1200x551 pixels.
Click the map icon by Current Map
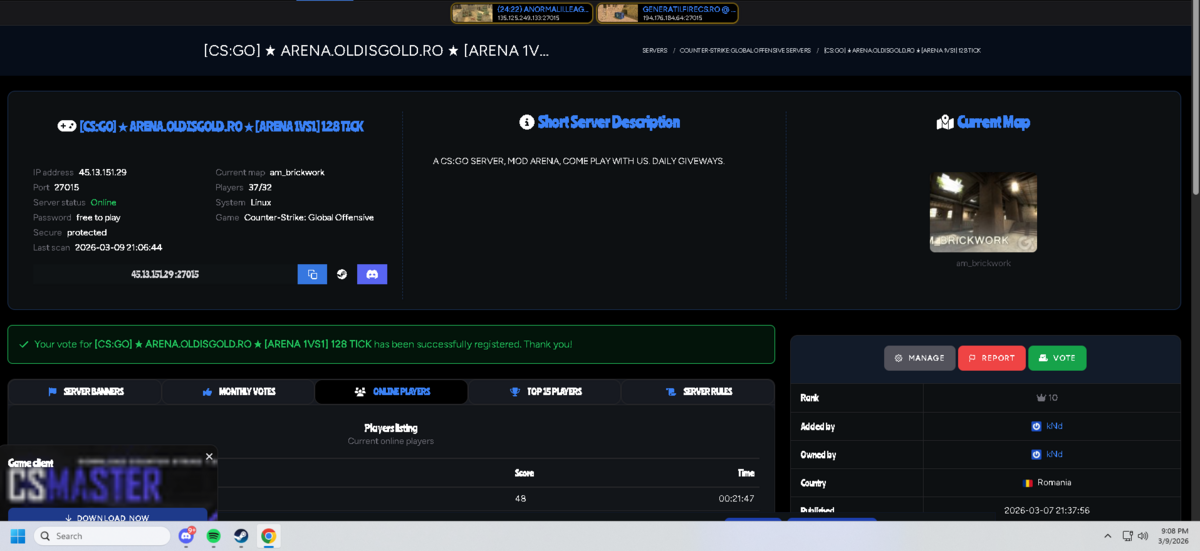945,122
